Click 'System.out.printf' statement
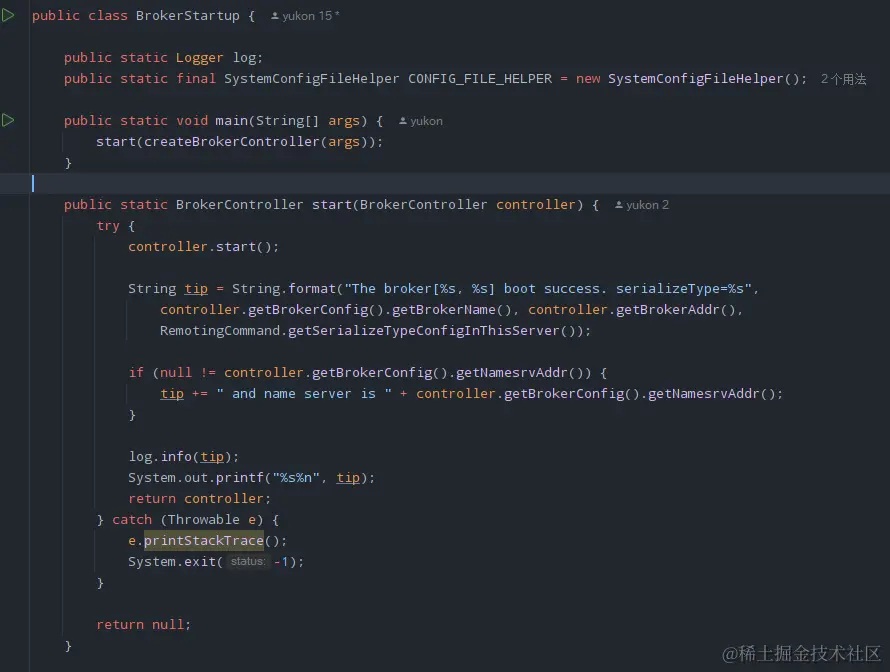Screen dimensions: 890x672 pos(196,478)
